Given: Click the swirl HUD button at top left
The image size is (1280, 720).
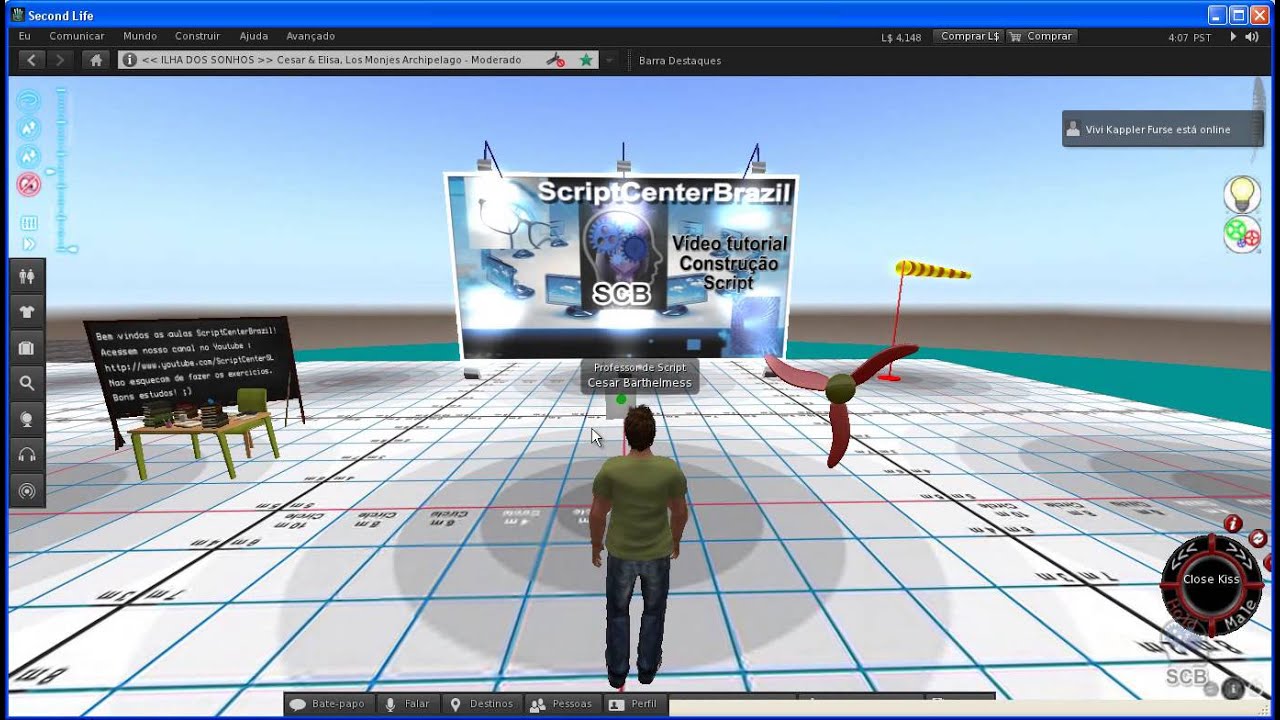Looking at the screenshot, I should 28,100.
